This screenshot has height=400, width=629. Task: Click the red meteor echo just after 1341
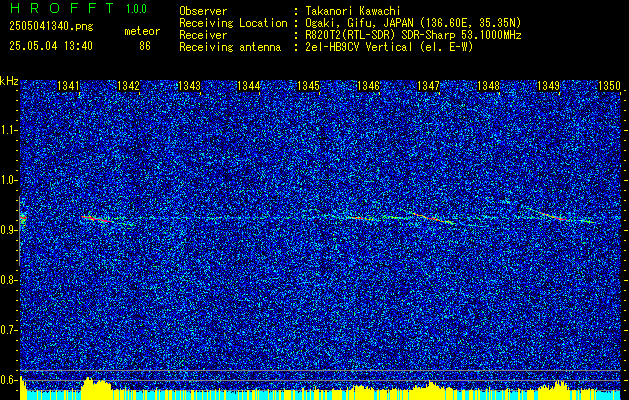pos(96,219)
